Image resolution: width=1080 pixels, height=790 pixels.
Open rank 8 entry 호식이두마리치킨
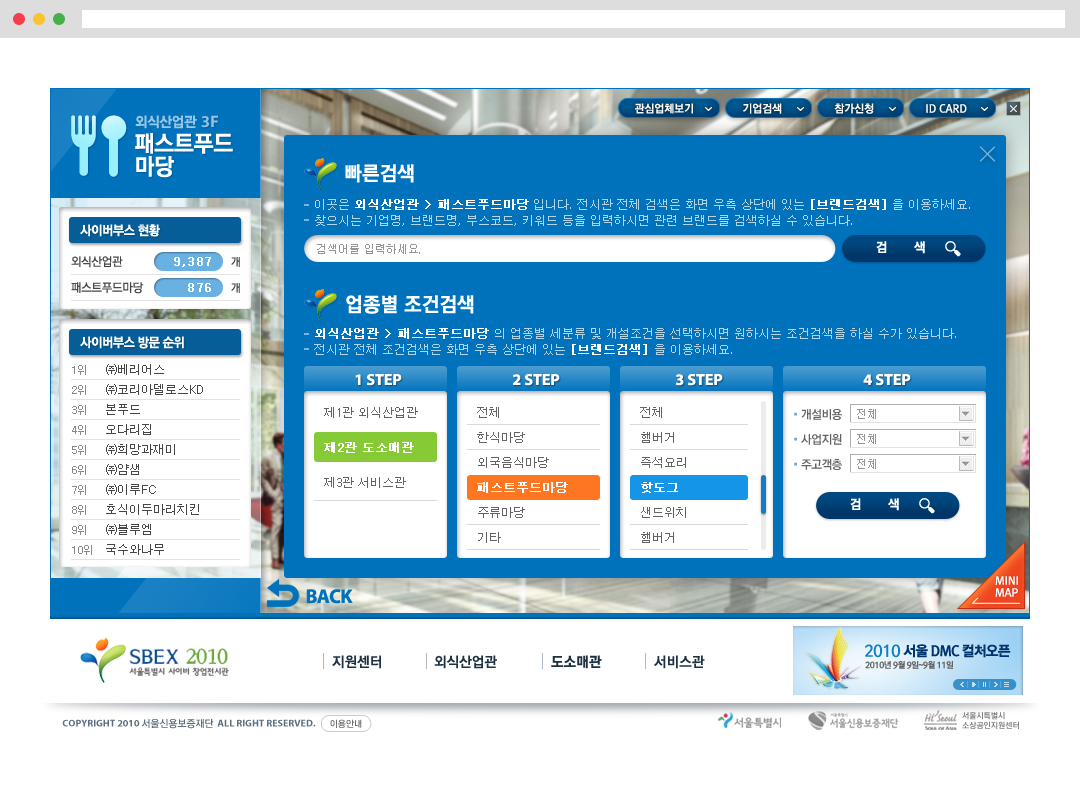coord(155,509)
